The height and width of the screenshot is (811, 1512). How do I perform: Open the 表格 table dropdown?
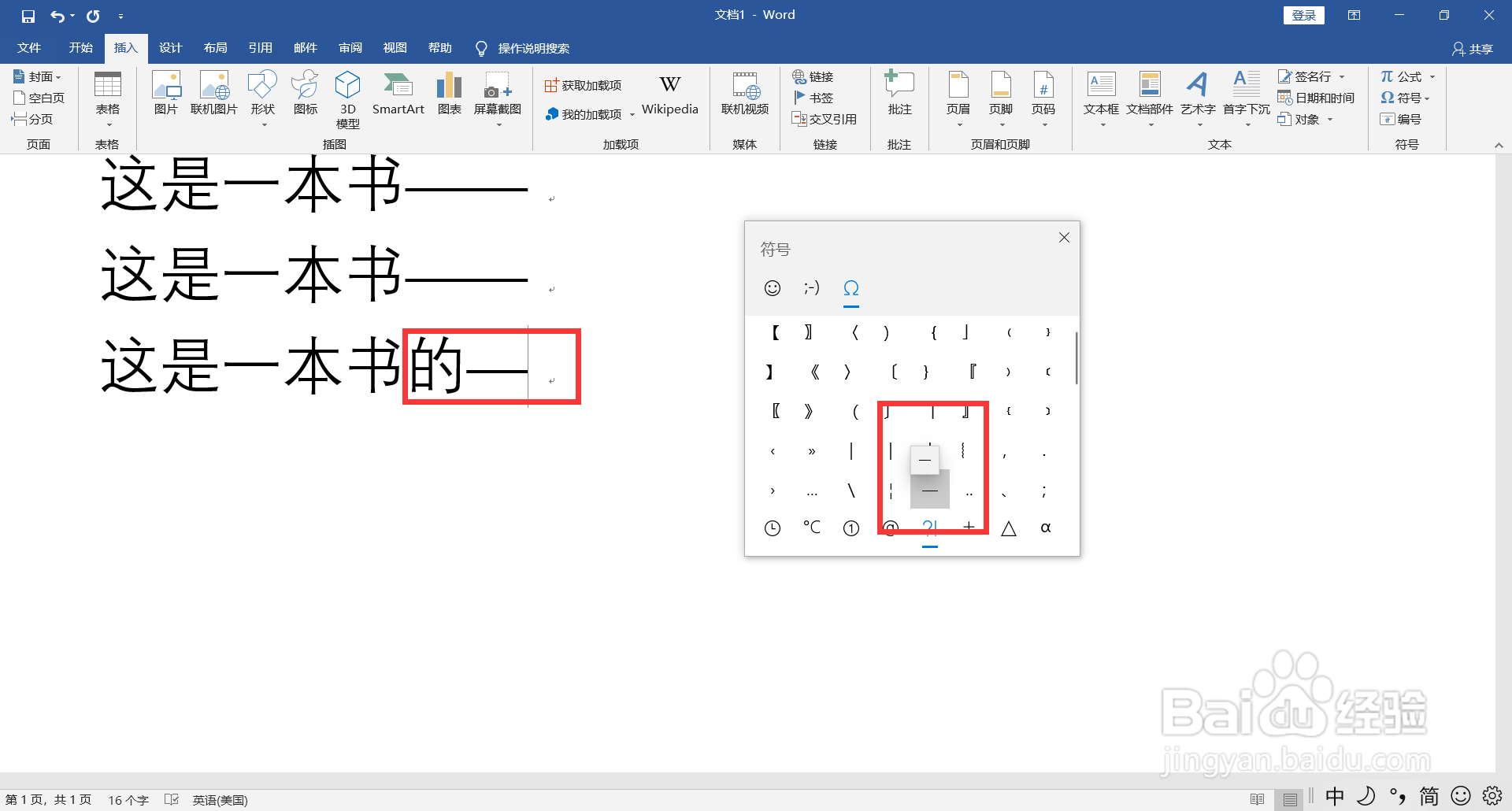click(x=108, y=100)
